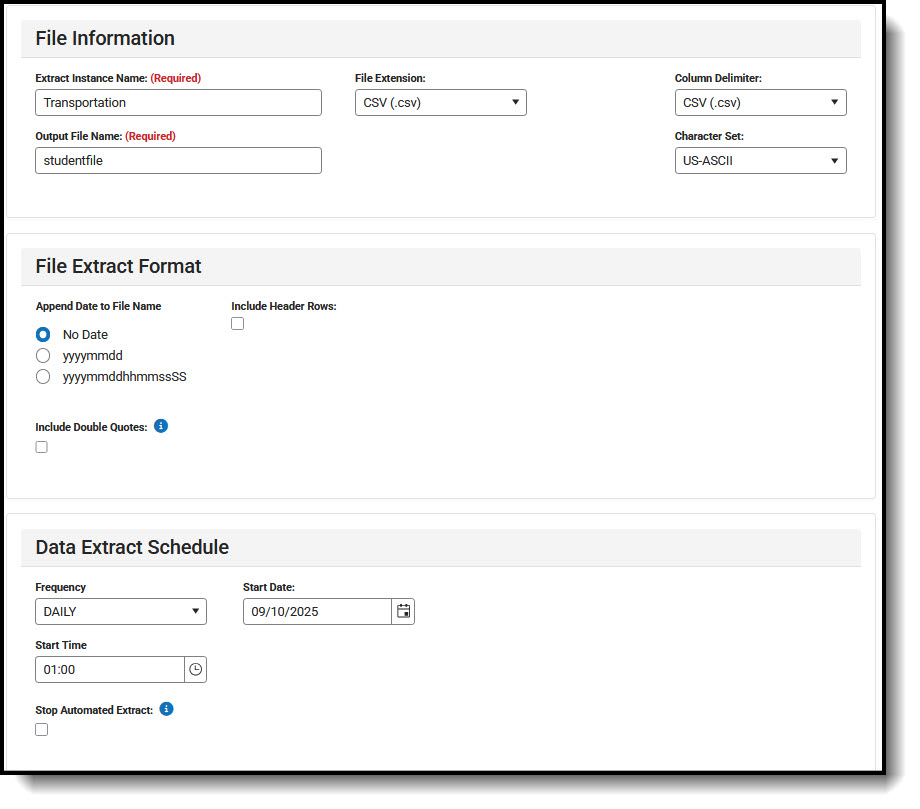Enable the Include Header Rows checkbox

coord(238,323)
